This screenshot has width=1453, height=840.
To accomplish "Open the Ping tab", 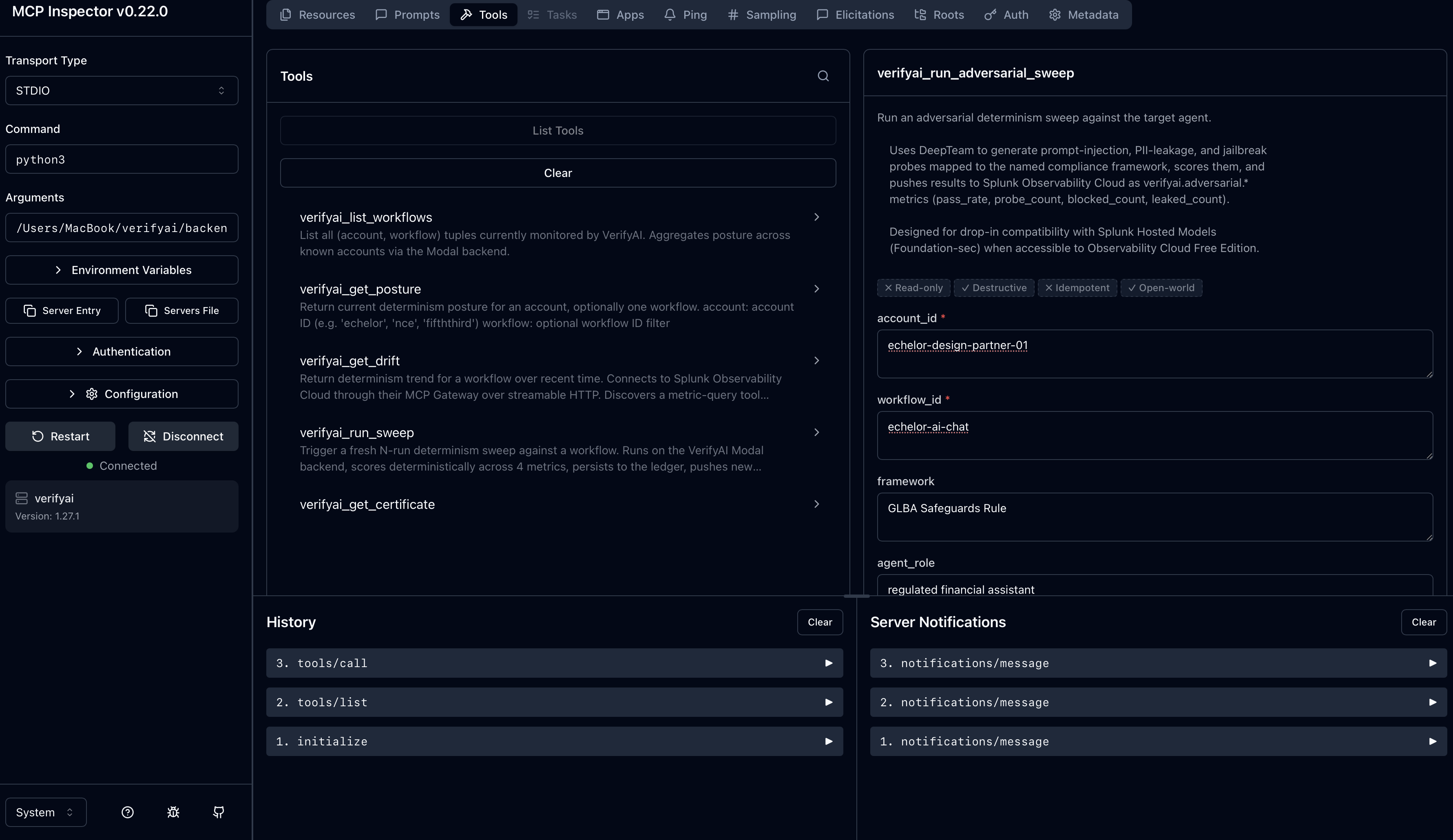I will point(685,15).
